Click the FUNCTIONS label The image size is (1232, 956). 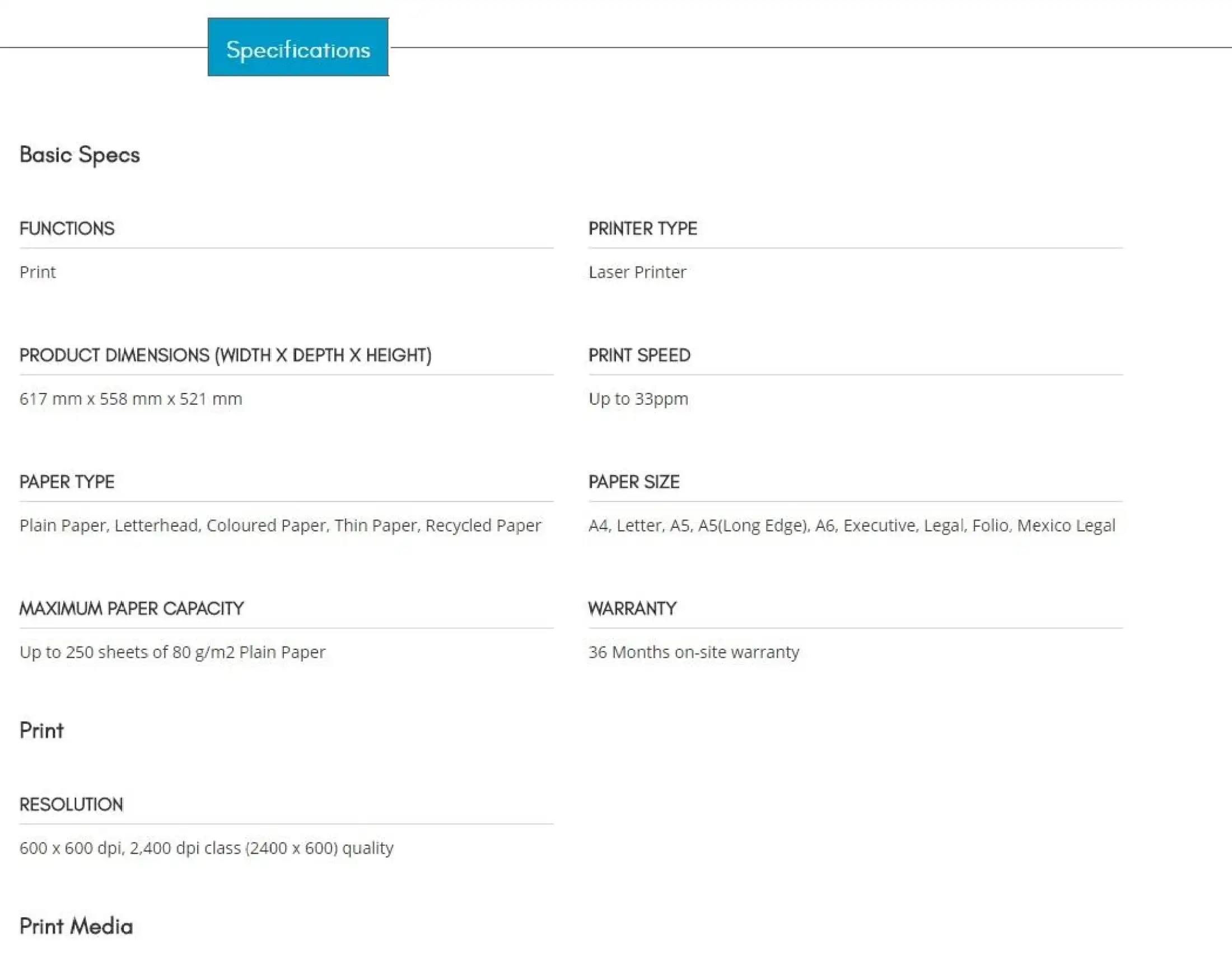pos(67,228)
